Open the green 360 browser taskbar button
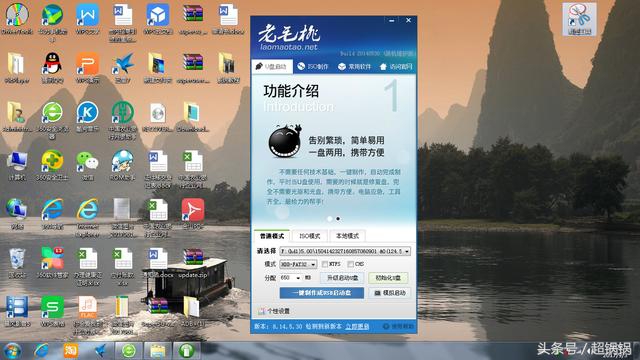This screenshot has height=360, width=640. (129, 351)
